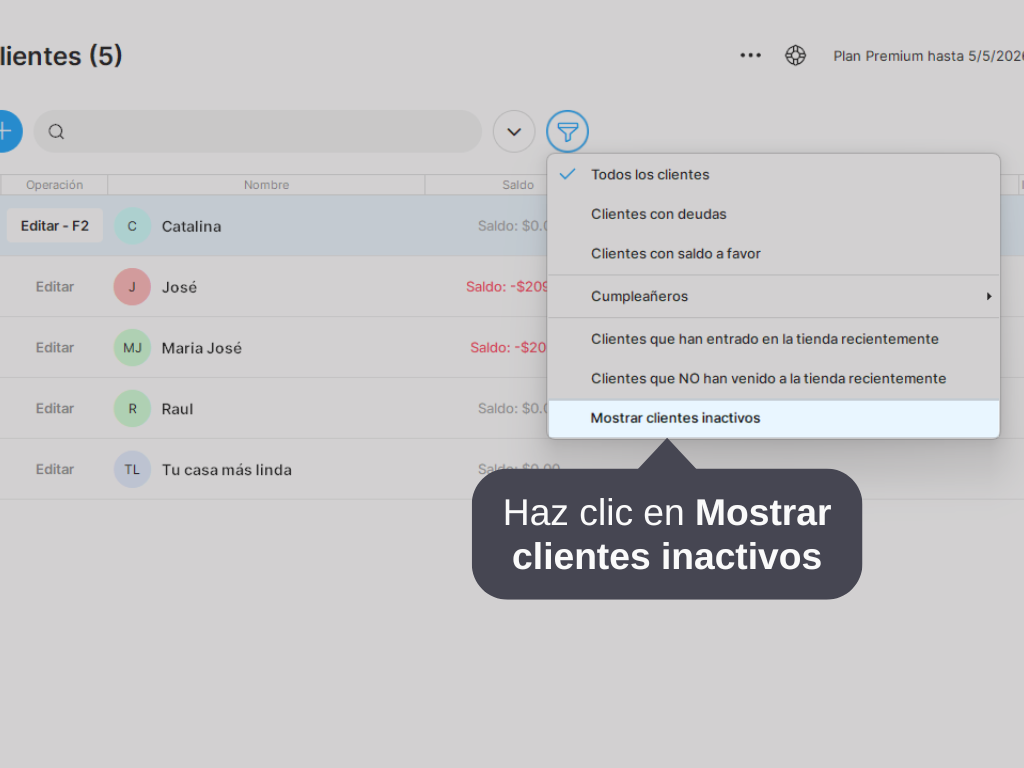Select the Raul name text

(178, 409)
